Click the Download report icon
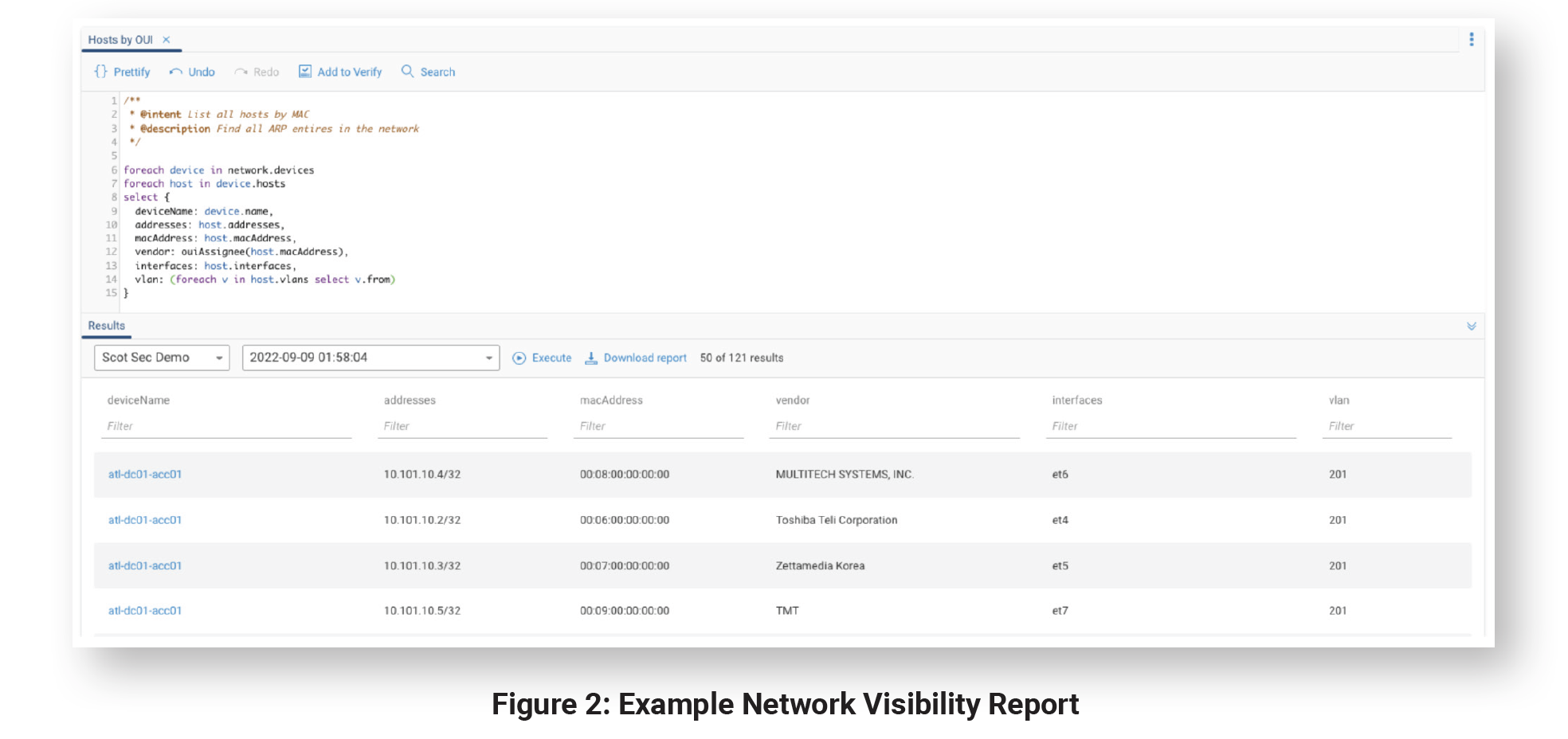The height and width of the screenshot is (739, 1568). (x=591, y=358)
